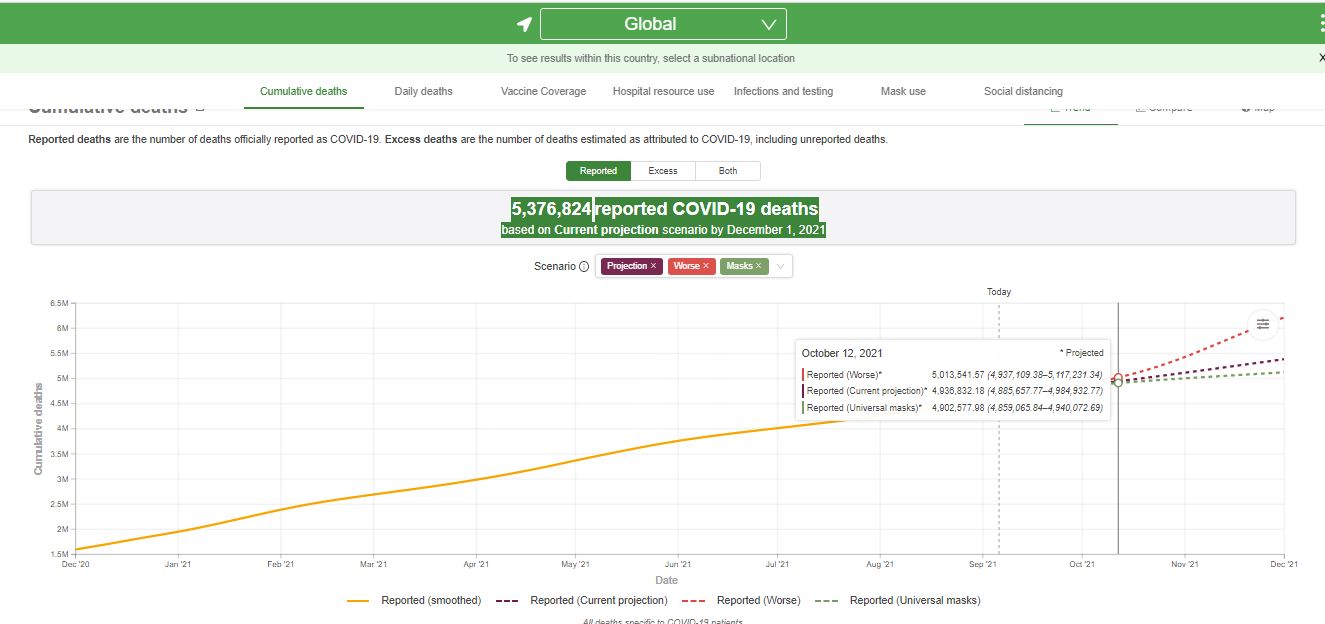Toggle the Reported (Current projection) legend series
This screenshot has width=1325, height=624.
tap(582, 601)
